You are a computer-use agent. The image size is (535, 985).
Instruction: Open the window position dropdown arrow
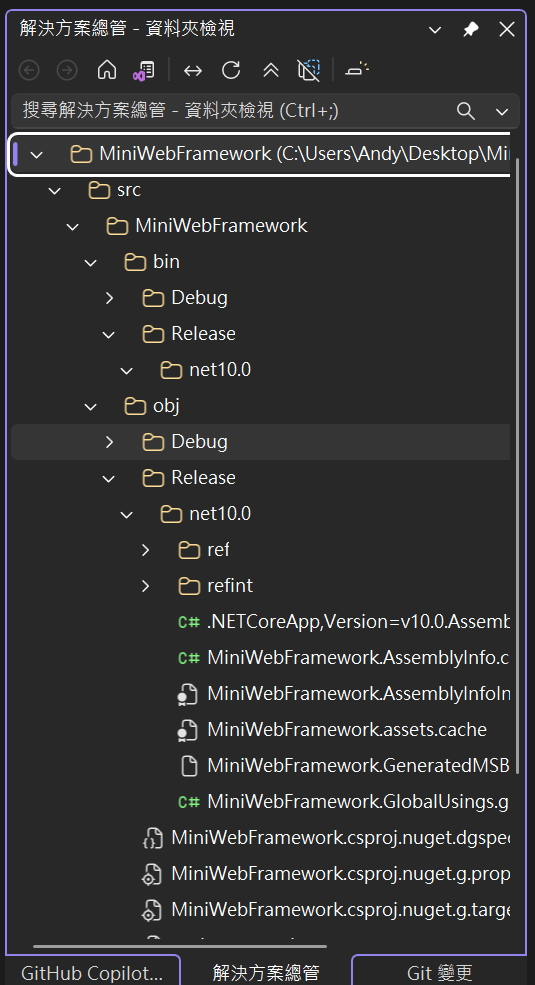(x=435, y=29)
